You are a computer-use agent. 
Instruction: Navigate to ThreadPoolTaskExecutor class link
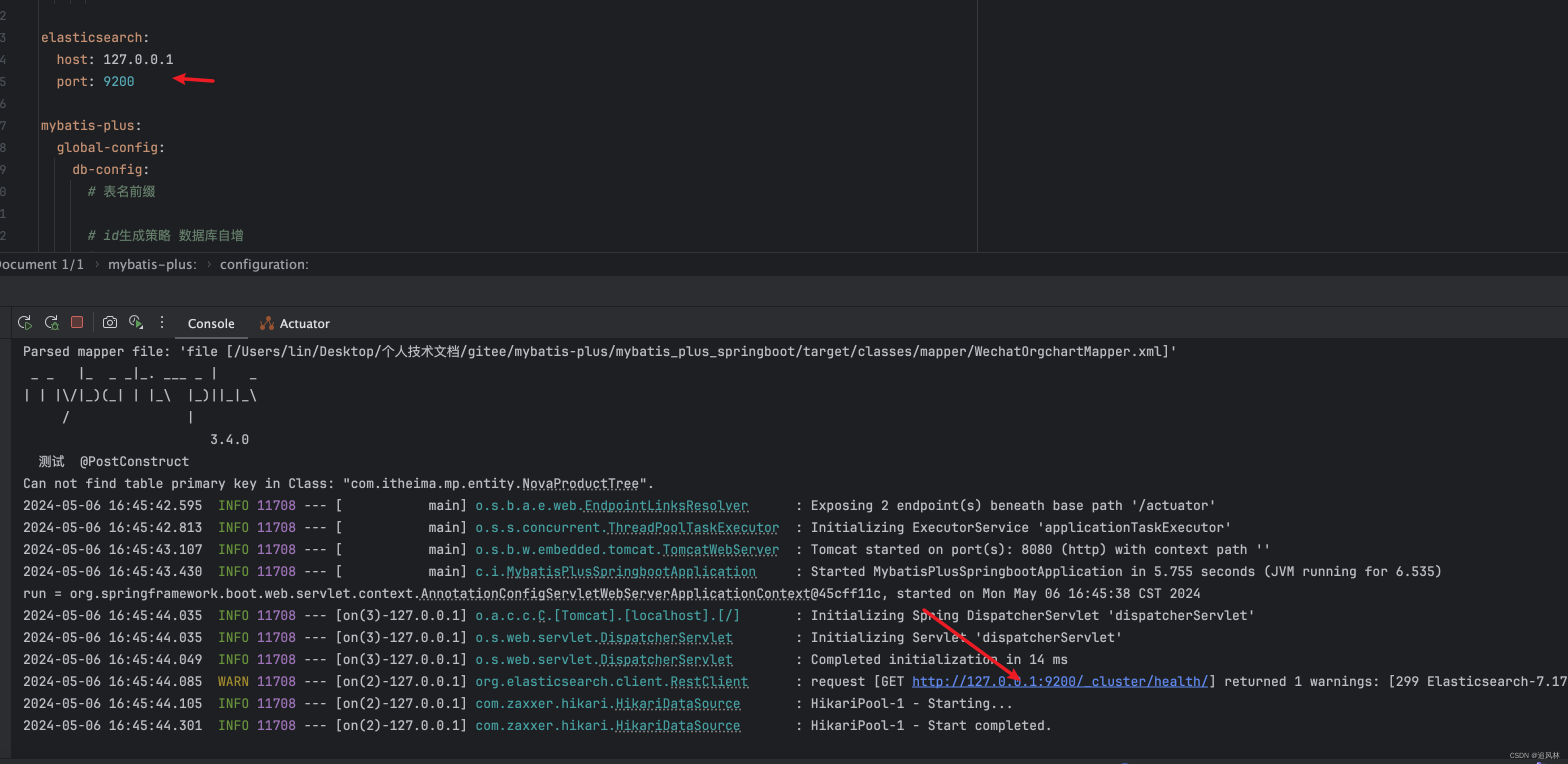(693, 527)
